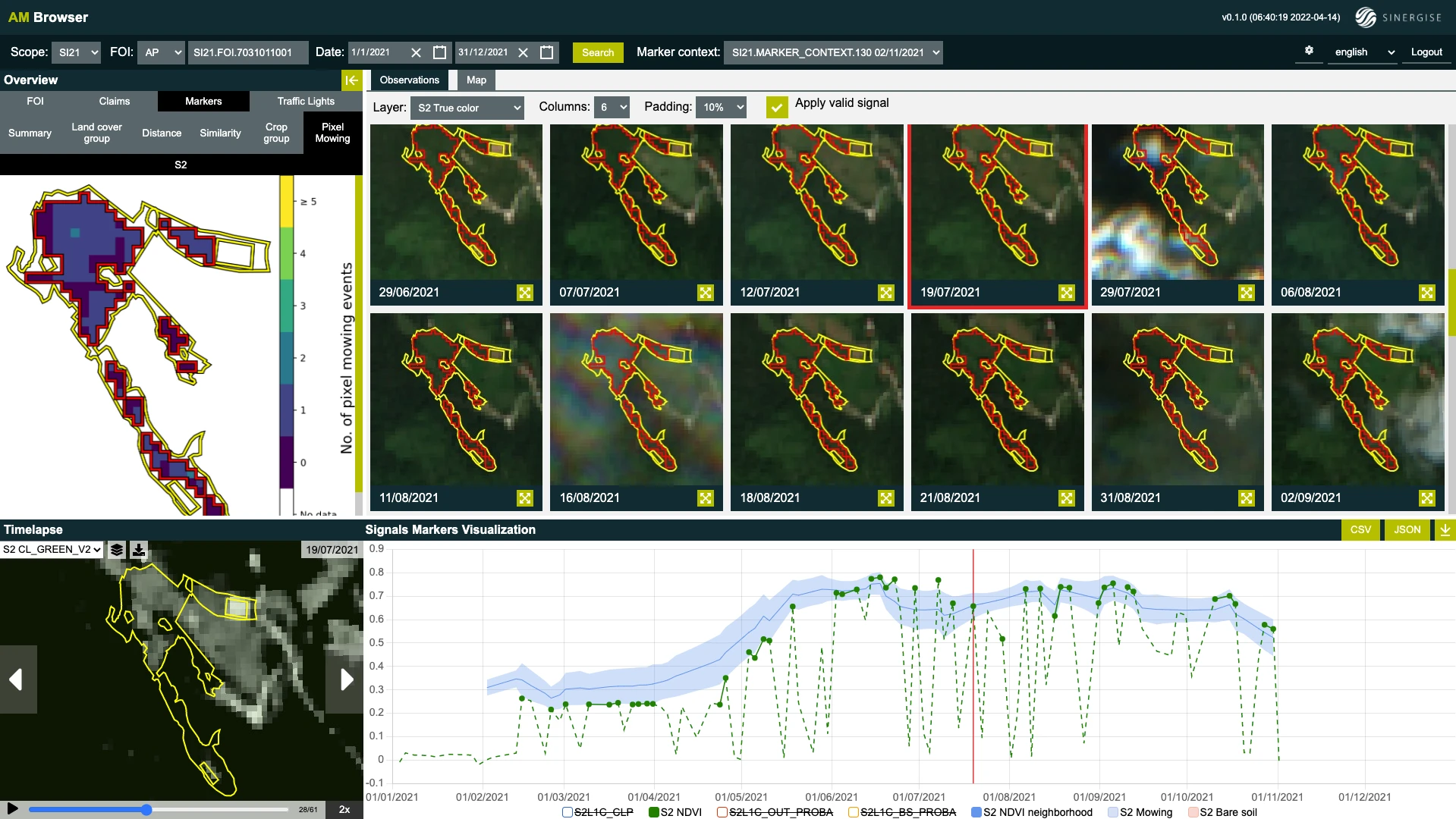Expand the Padding 10% dropdown

point(721,108)
